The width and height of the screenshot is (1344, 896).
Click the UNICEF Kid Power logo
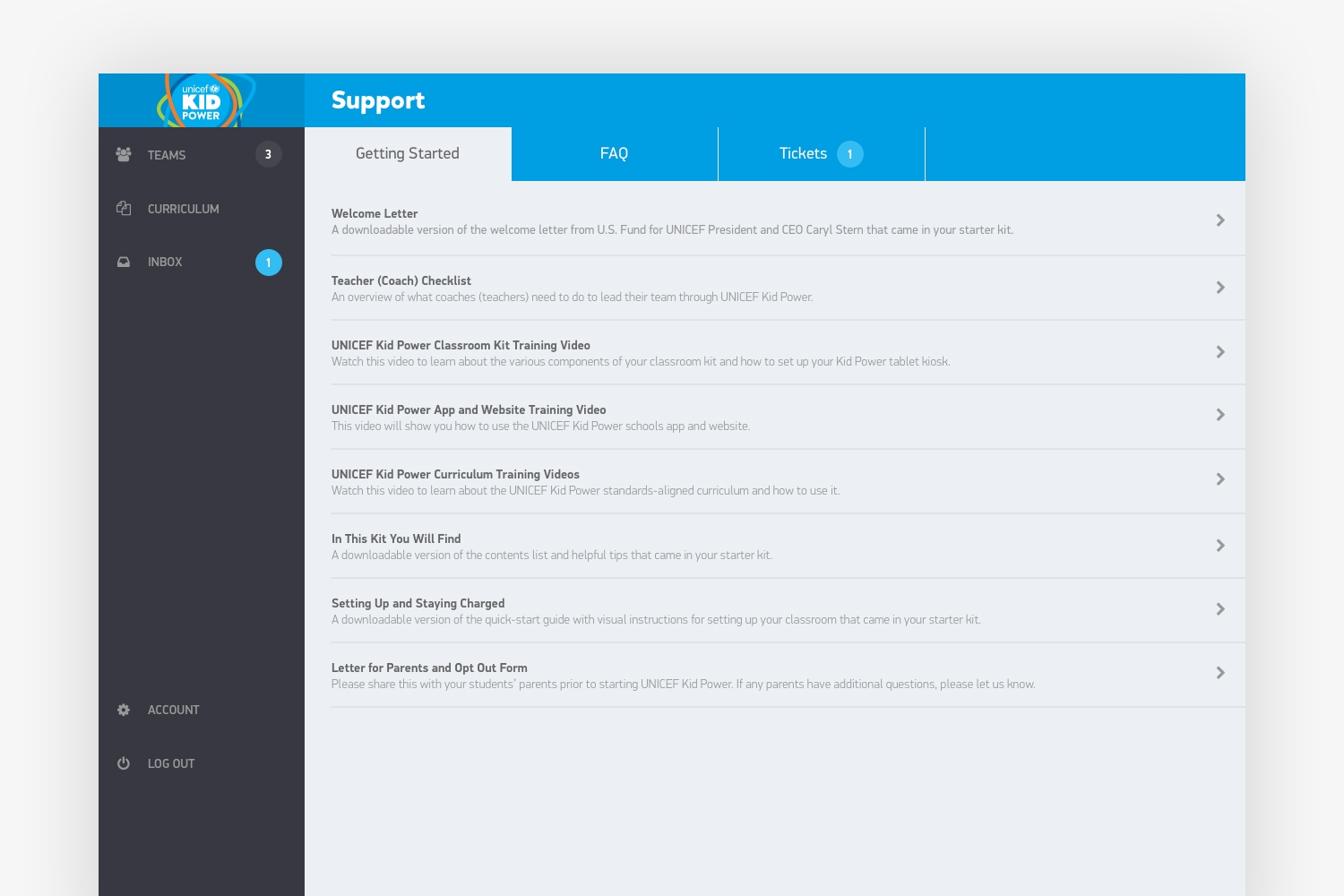pyautogui.click(x=204, y=100)
